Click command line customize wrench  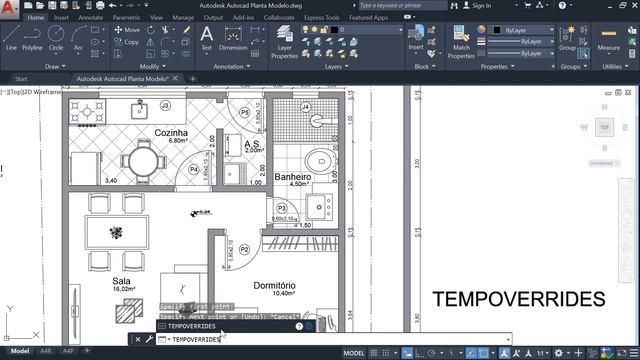(149, 339)
